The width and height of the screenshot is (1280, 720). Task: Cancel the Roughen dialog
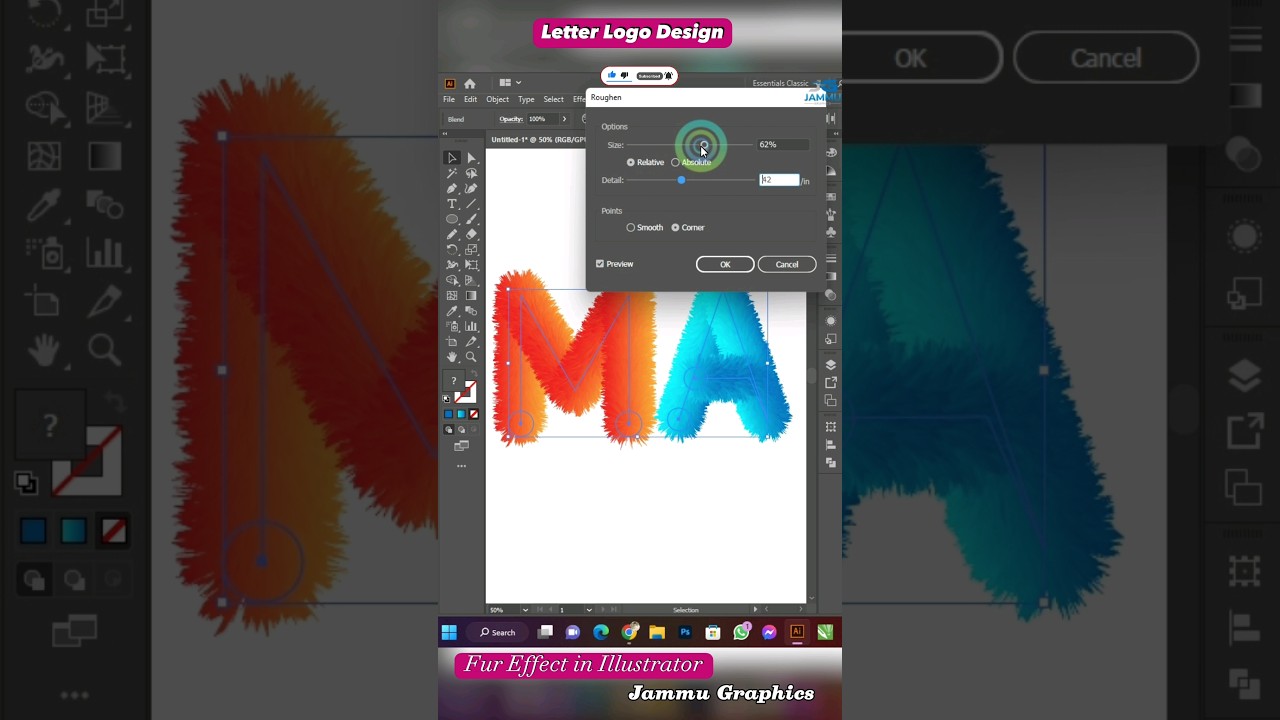[787, 264]
